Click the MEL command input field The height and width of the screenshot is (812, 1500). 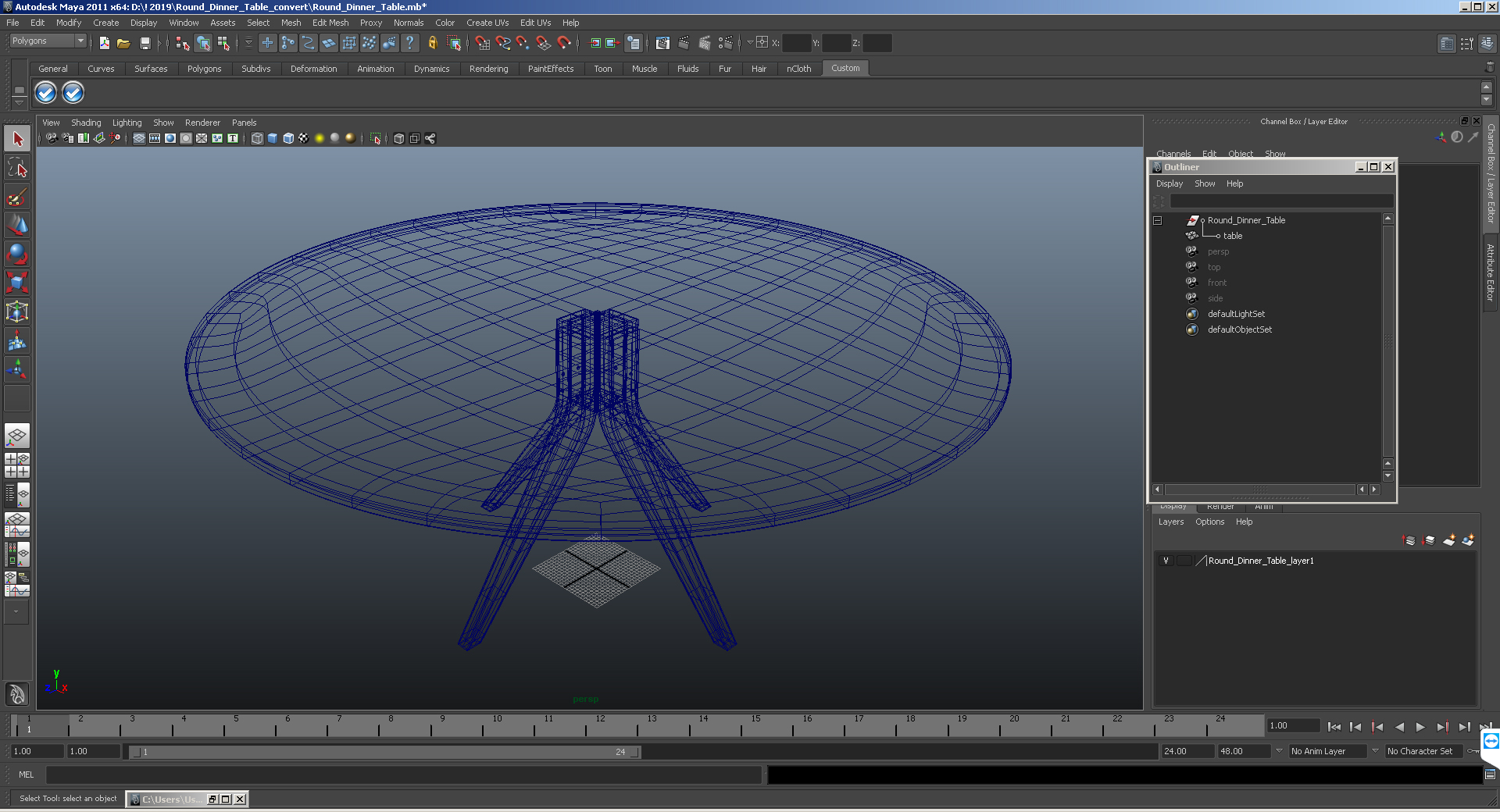pos(403,775)
